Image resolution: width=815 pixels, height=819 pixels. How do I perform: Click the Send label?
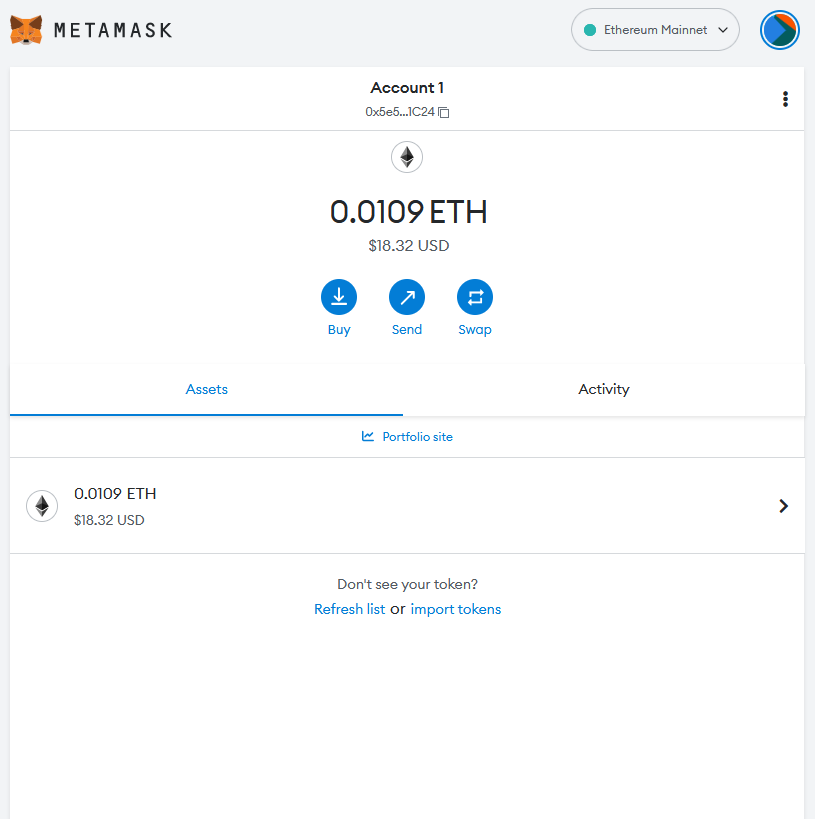(407, 330)
